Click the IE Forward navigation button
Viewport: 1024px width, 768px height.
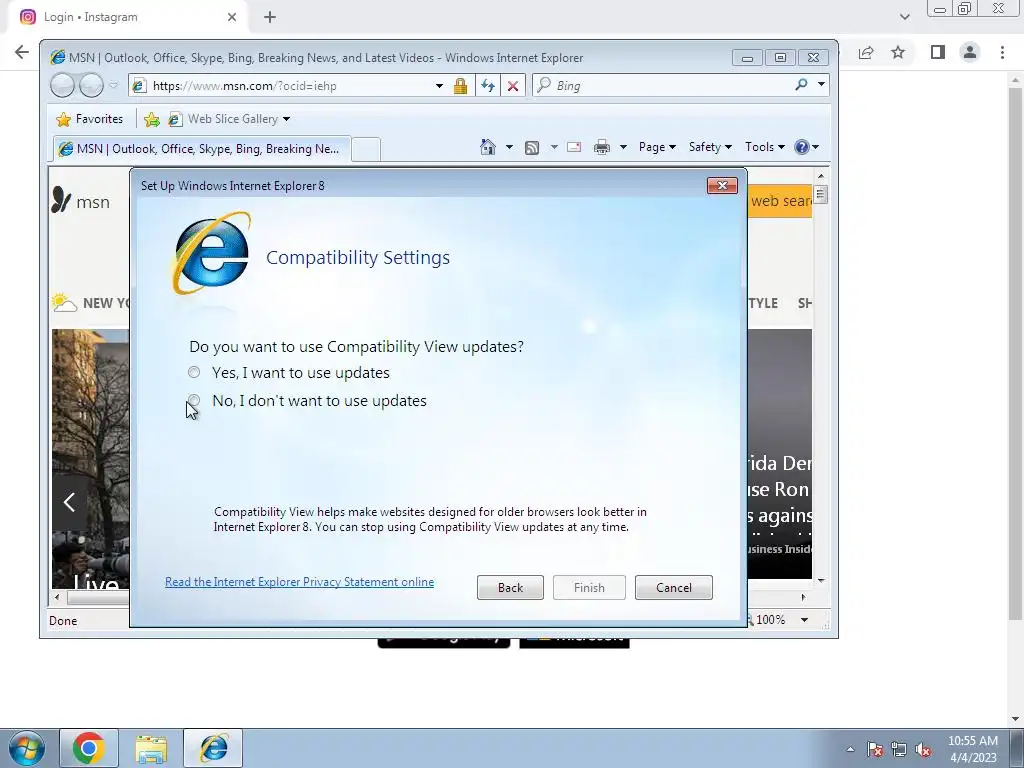tap(91, 86)
